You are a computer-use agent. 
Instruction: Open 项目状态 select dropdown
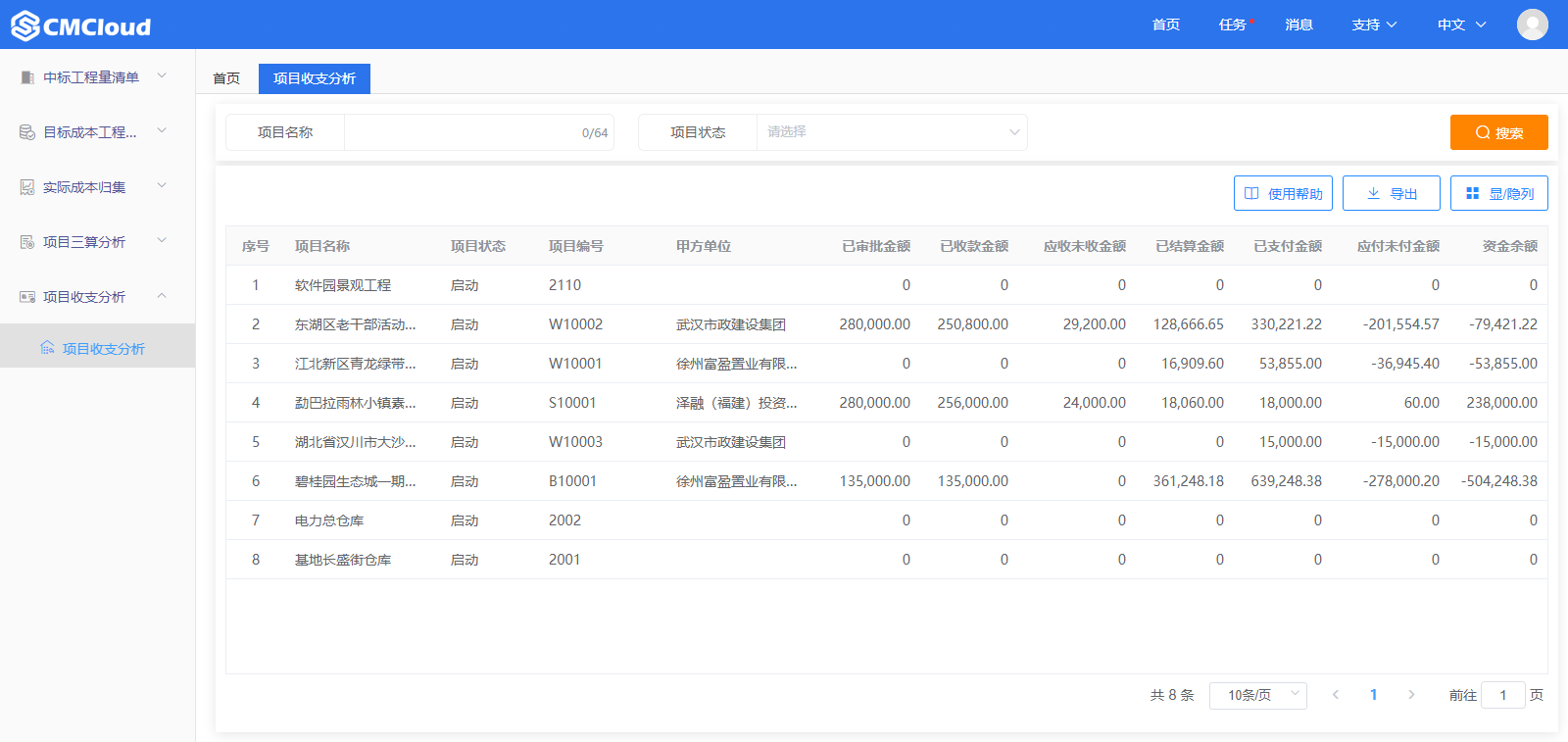(892, 132)
